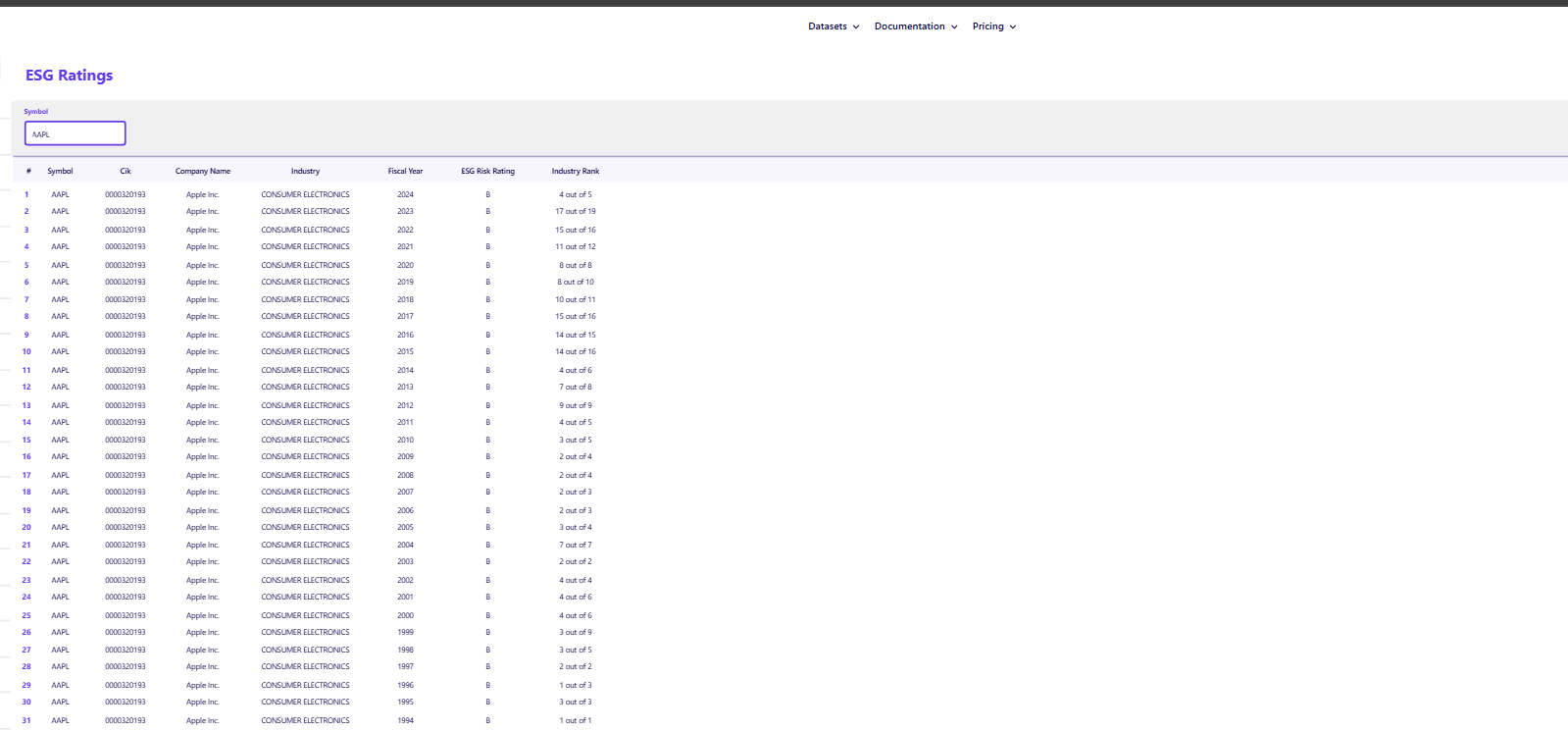Open row number 31 link
The image size is (1568, 731).
pos(26,720)
